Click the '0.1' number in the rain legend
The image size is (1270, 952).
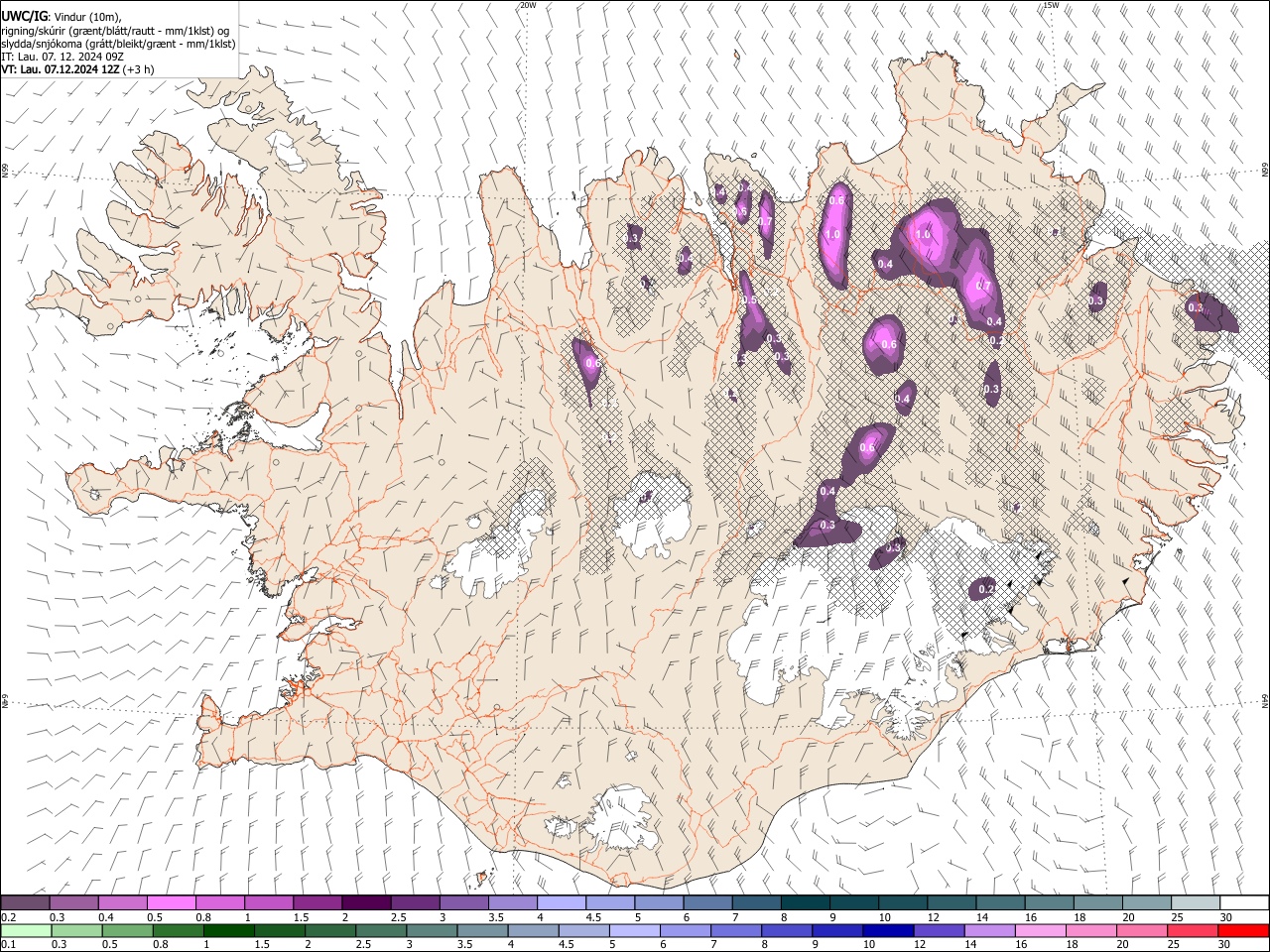(9, 945)
